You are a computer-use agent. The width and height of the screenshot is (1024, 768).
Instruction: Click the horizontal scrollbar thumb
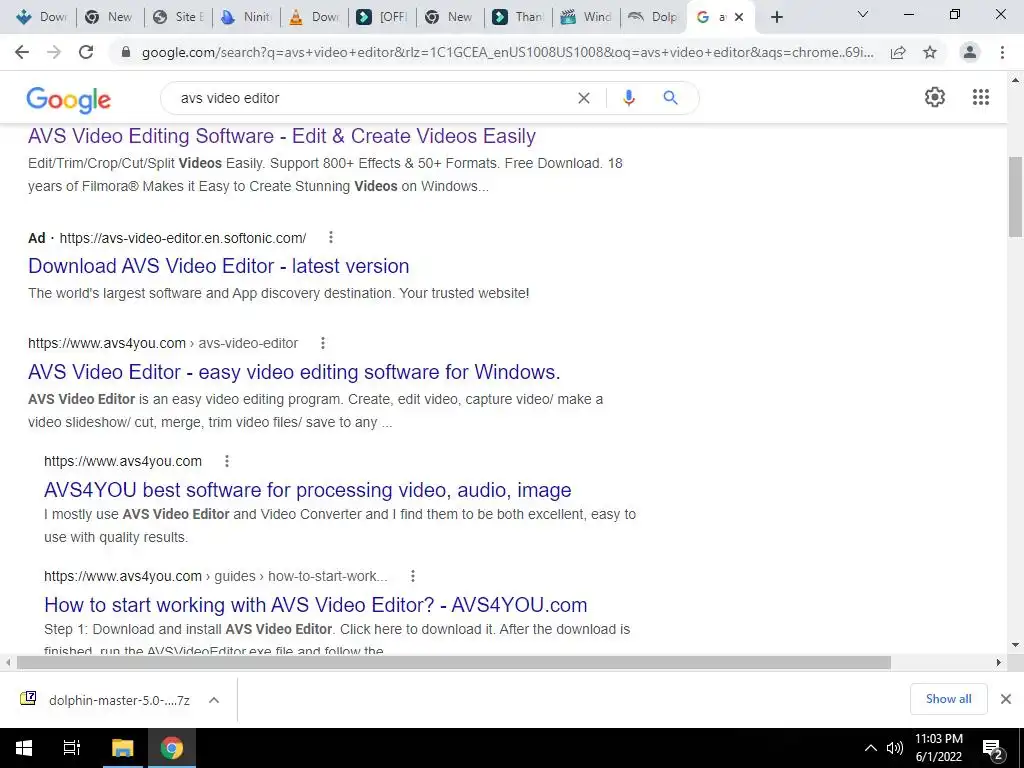(454, 662)
